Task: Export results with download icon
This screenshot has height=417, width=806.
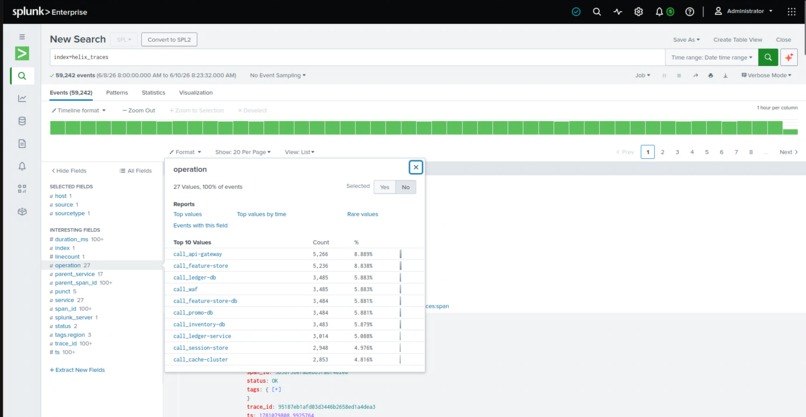Action: (725, 76)
